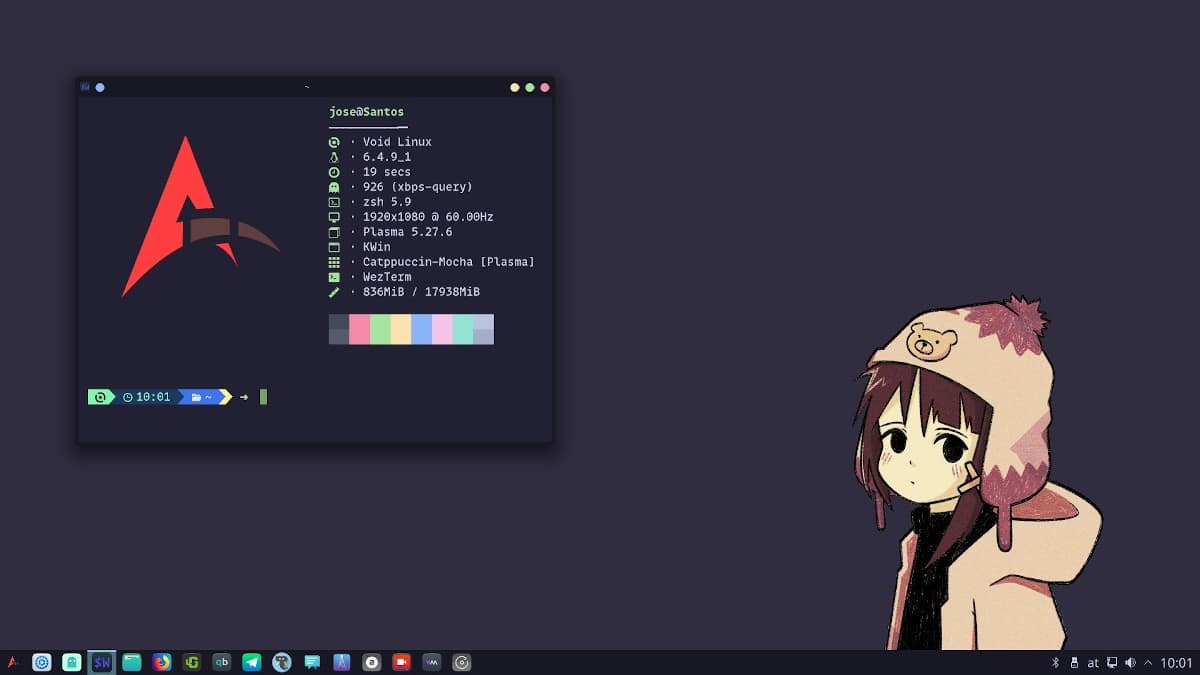The width and height of the screenshot is (1200, 675).
Task: Click the blue dot in terminal titlebar
Action: 100,87
